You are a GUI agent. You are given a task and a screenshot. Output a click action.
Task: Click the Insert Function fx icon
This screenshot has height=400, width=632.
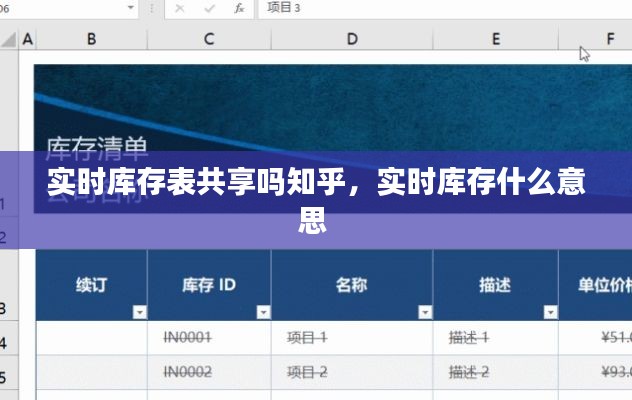[x=239, y=8]
